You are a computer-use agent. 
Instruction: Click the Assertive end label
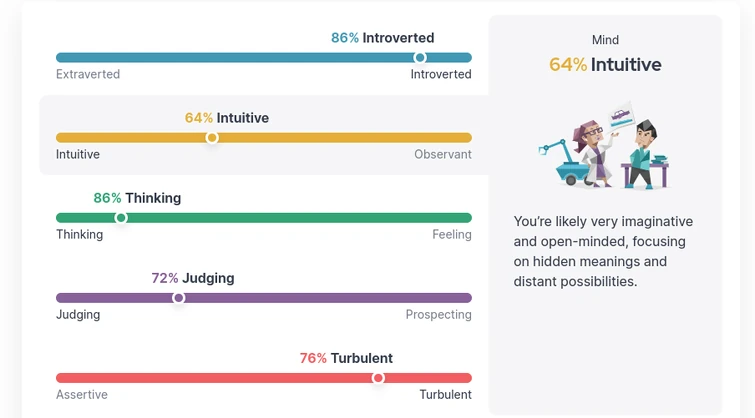[x=82, y=394]
